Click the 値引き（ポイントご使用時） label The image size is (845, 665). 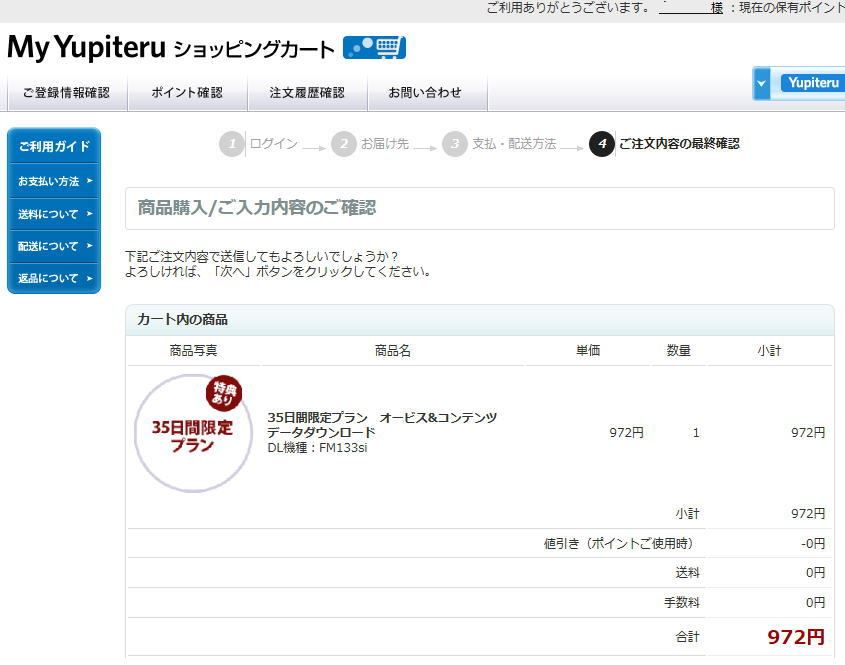click(x=621, y=543)
